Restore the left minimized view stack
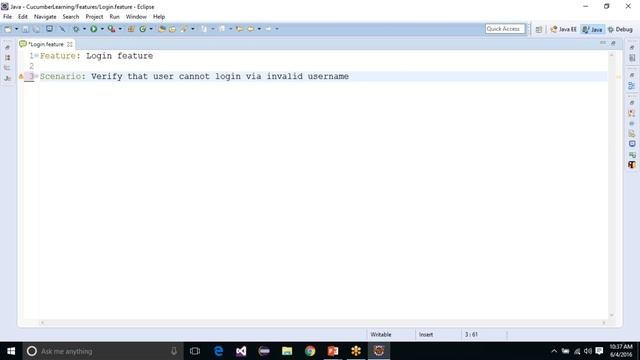 pyautogui.click(x=7, y=47)
